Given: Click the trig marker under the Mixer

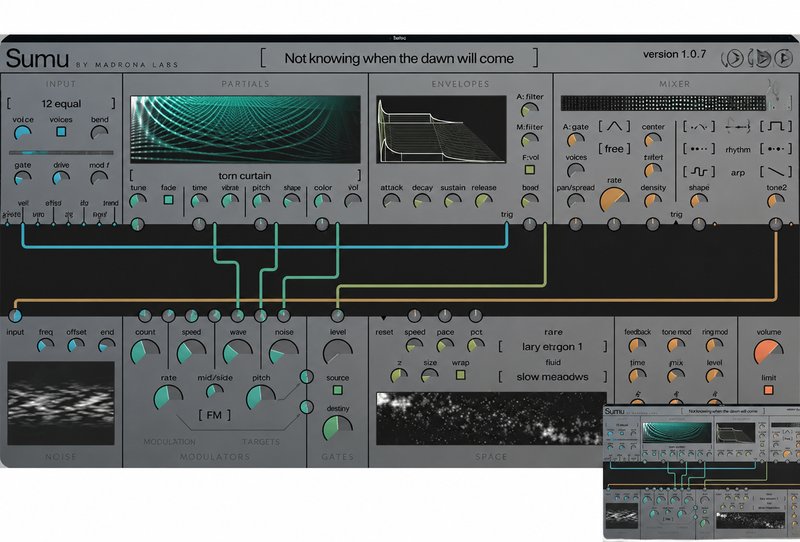Looking at the screenshot, I should (x=676, y=223).
